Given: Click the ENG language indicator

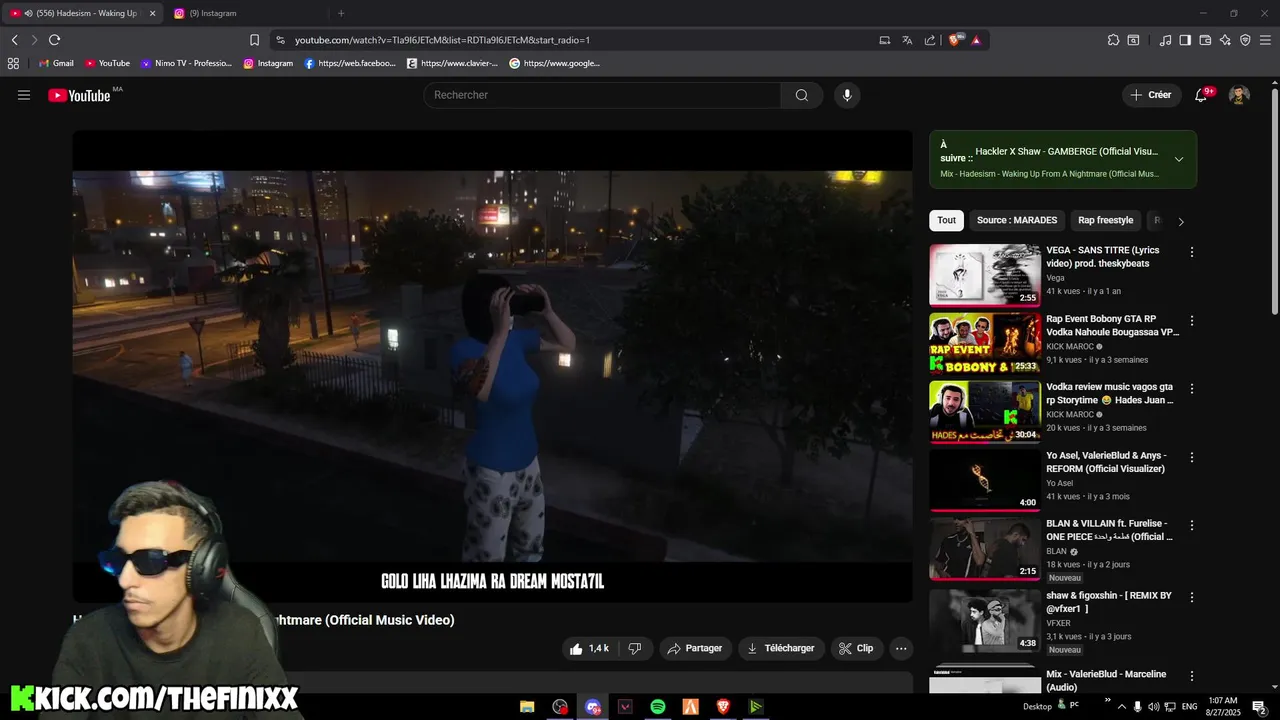Looking at the screenshot, I should coord(1190,707).
